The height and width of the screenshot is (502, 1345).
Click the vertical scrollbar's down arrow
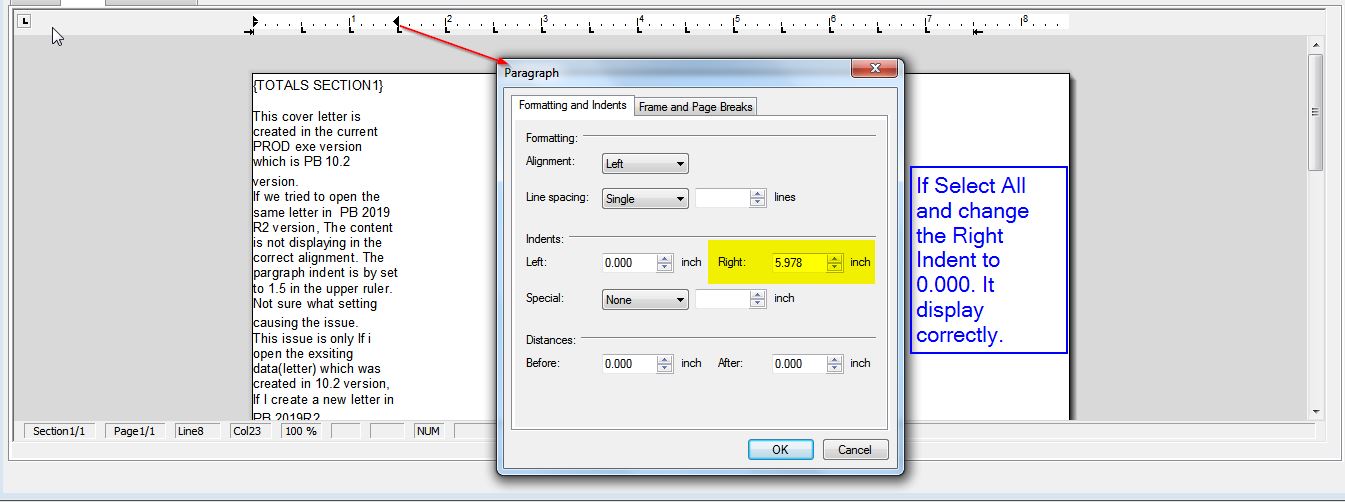[x=1315, y=411]
